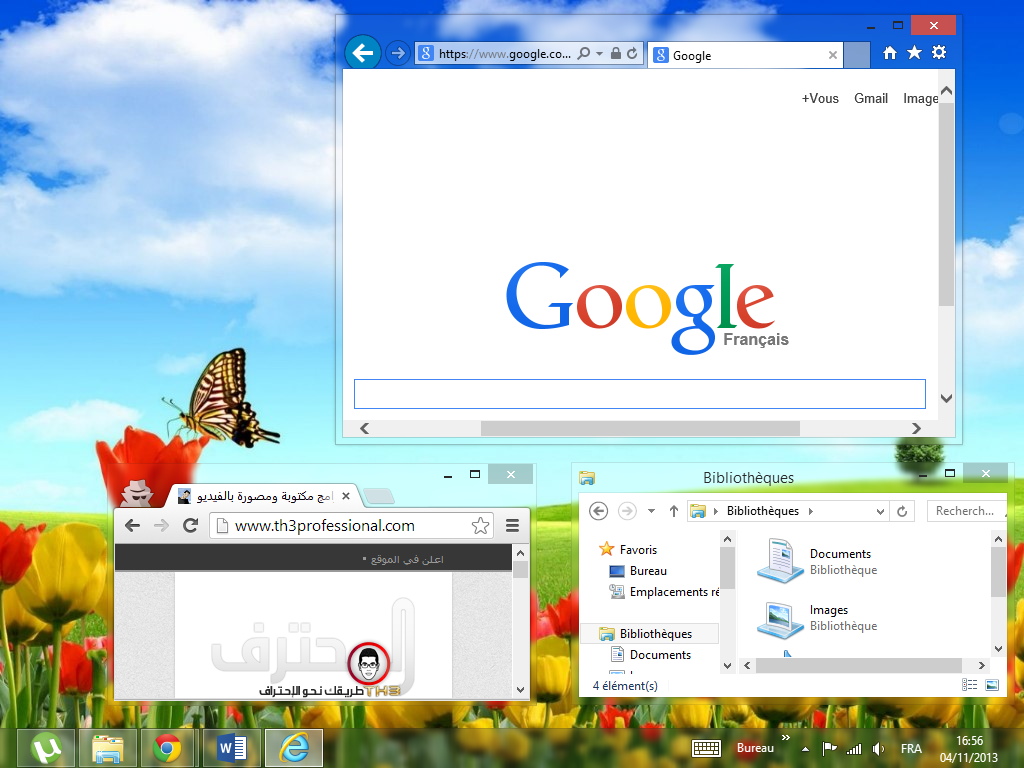
Task: Open the Gmail link on Google
Action: pyautogui.click(x=871, y=98)
